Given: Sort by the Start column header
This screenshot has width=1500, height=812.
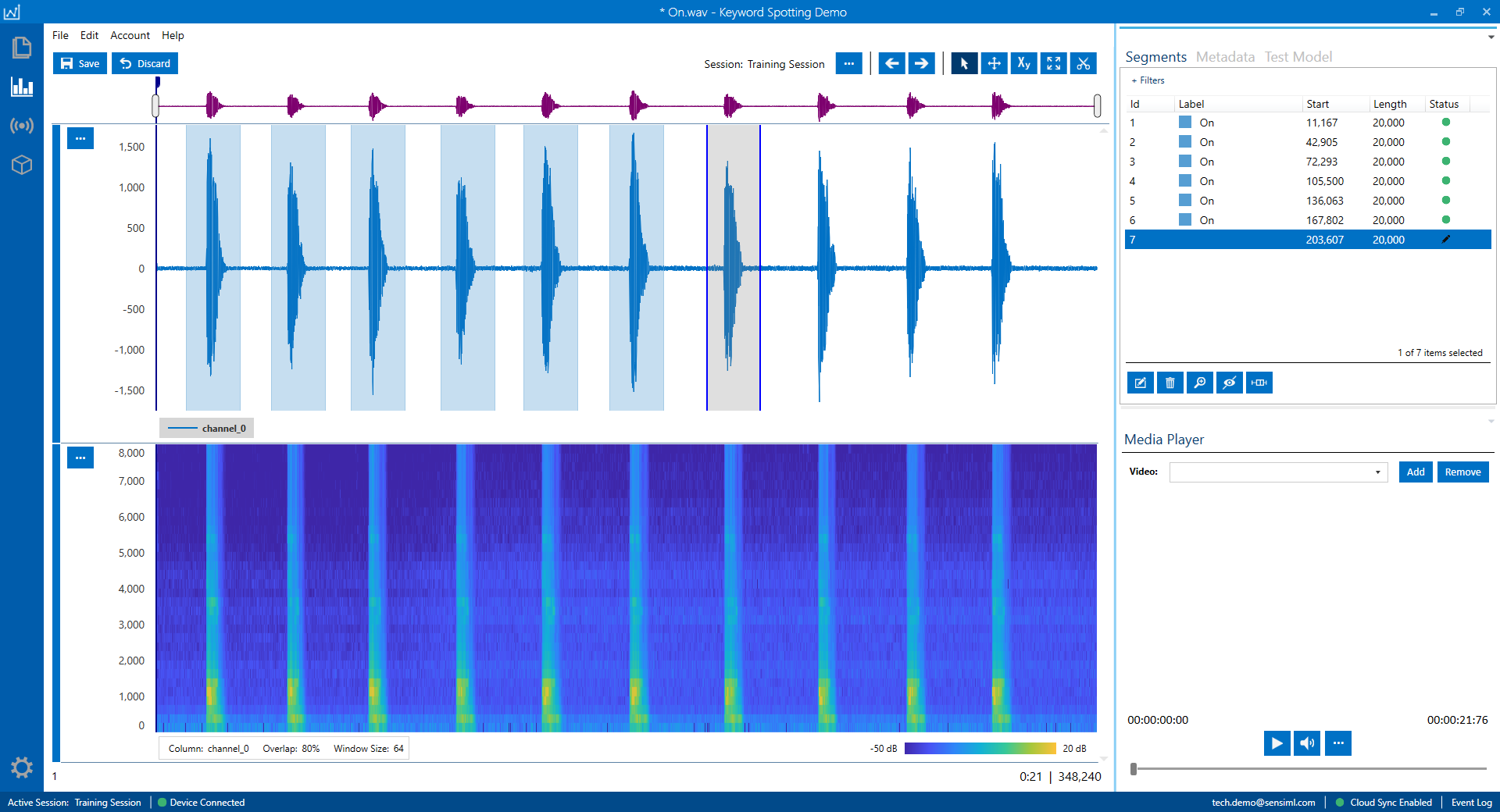Looking at the screenshot, I should [x=1336, y=104].
